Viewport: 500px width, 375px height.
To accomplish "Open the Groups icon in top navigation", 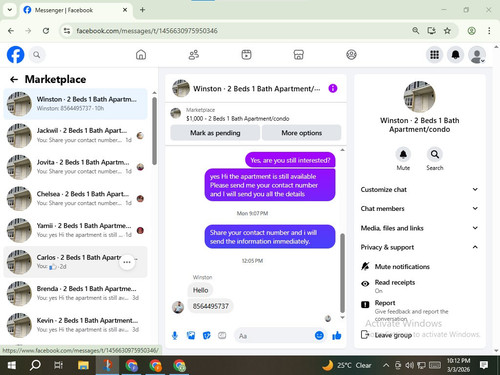I will (x=351, y=55).
